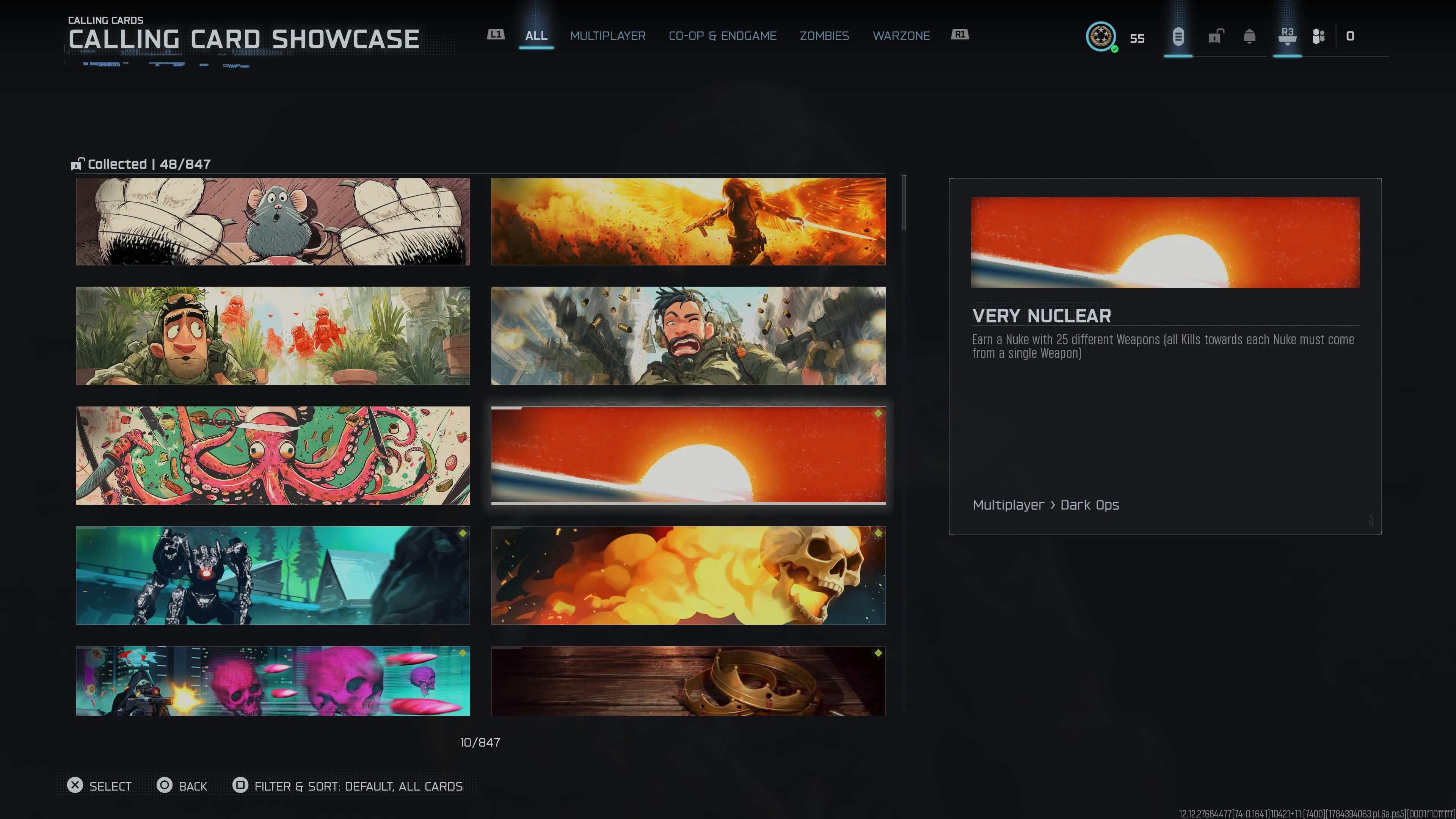This screenshot has width=1456, height=819.
Task: Click the green diamond on the crowns card
Action: (878, 653)
